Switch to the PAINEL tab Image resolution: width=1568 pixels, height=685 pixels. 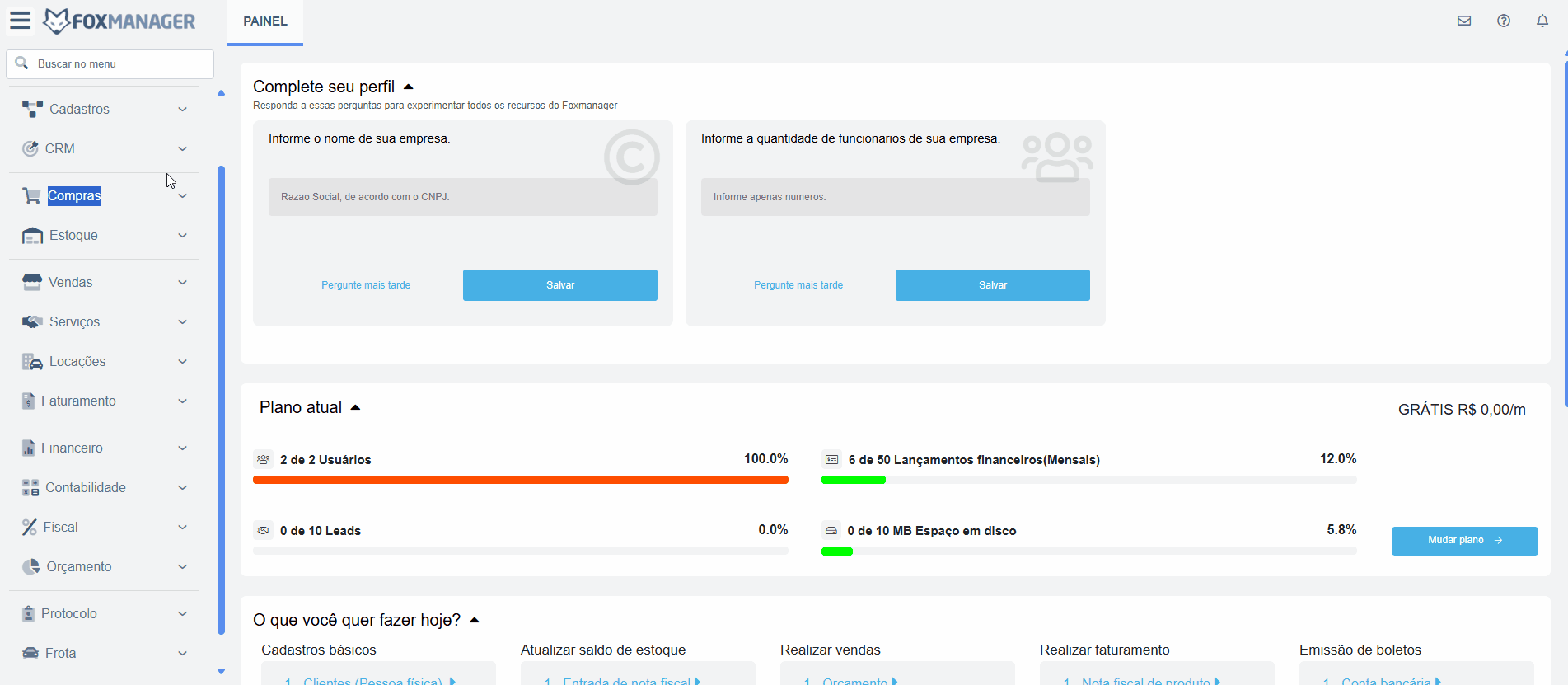point(265,21)
